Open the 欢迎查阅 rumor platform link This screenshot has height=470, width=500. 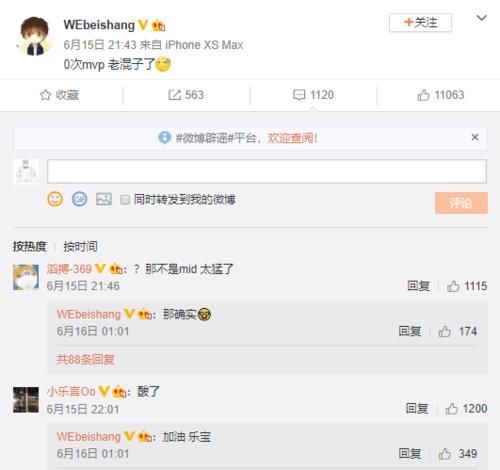point(292,138)
